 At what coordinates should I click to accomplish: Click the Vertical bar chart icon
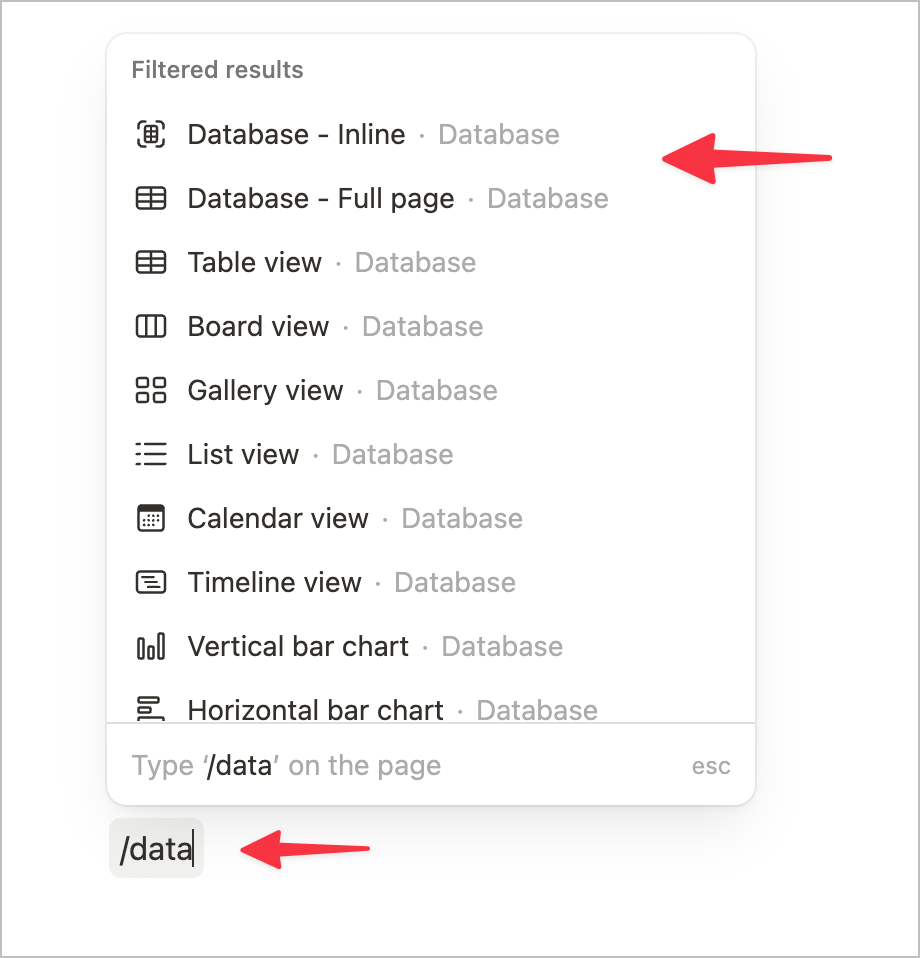pyautogui.click(x=151, y=646)
